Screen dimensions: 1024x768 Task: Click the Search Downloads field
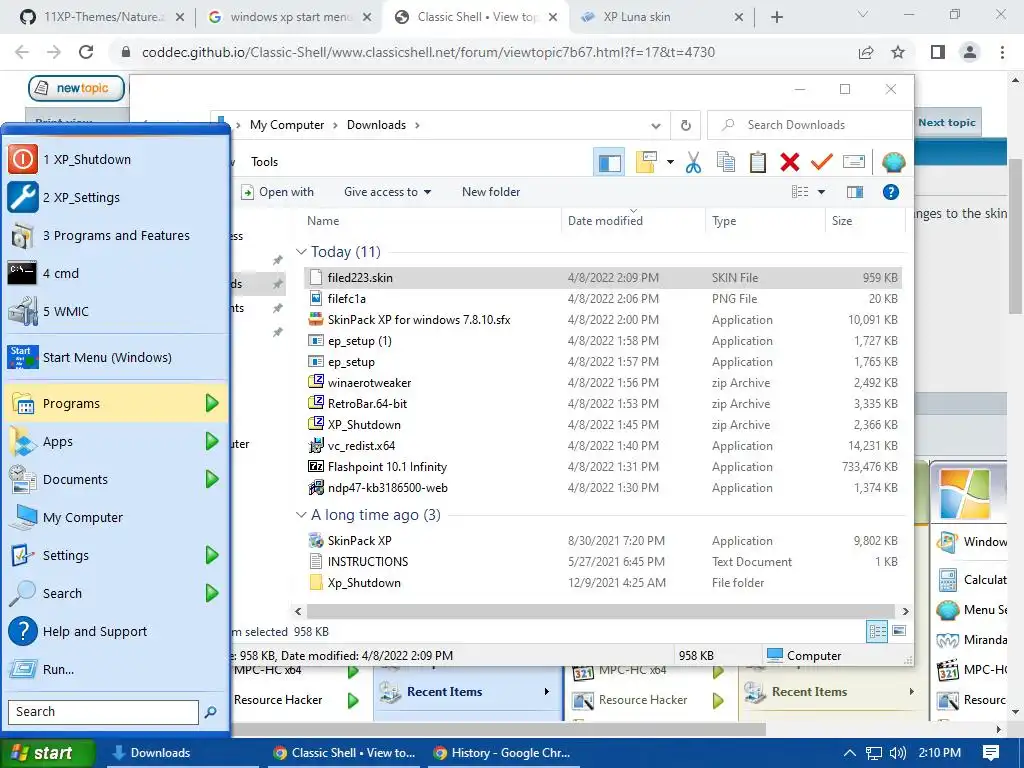(808, 125)
